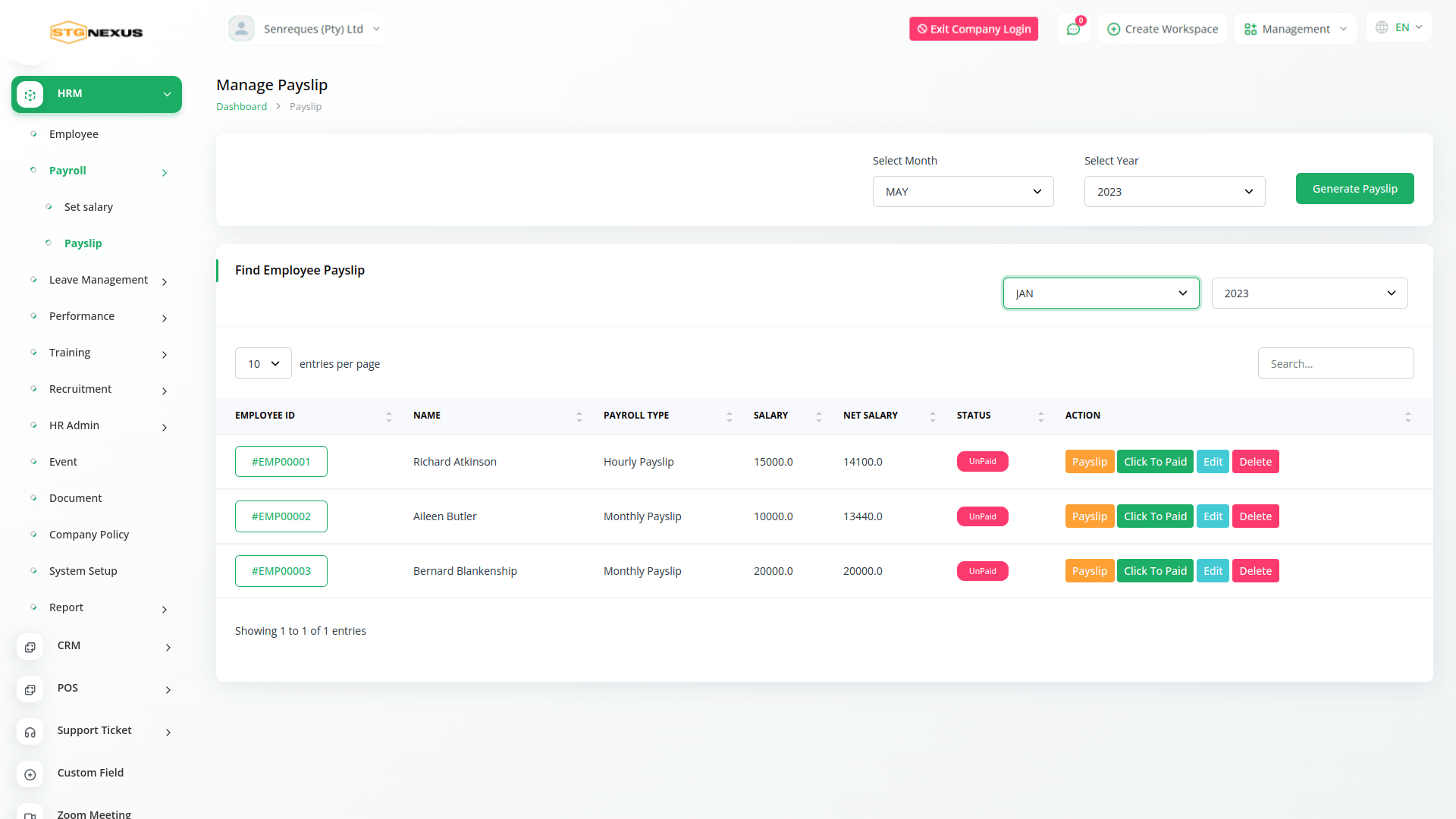Click the POS module icon in sidebar
The height and width of the screenshot is (819, 1456).
[30, 689]
